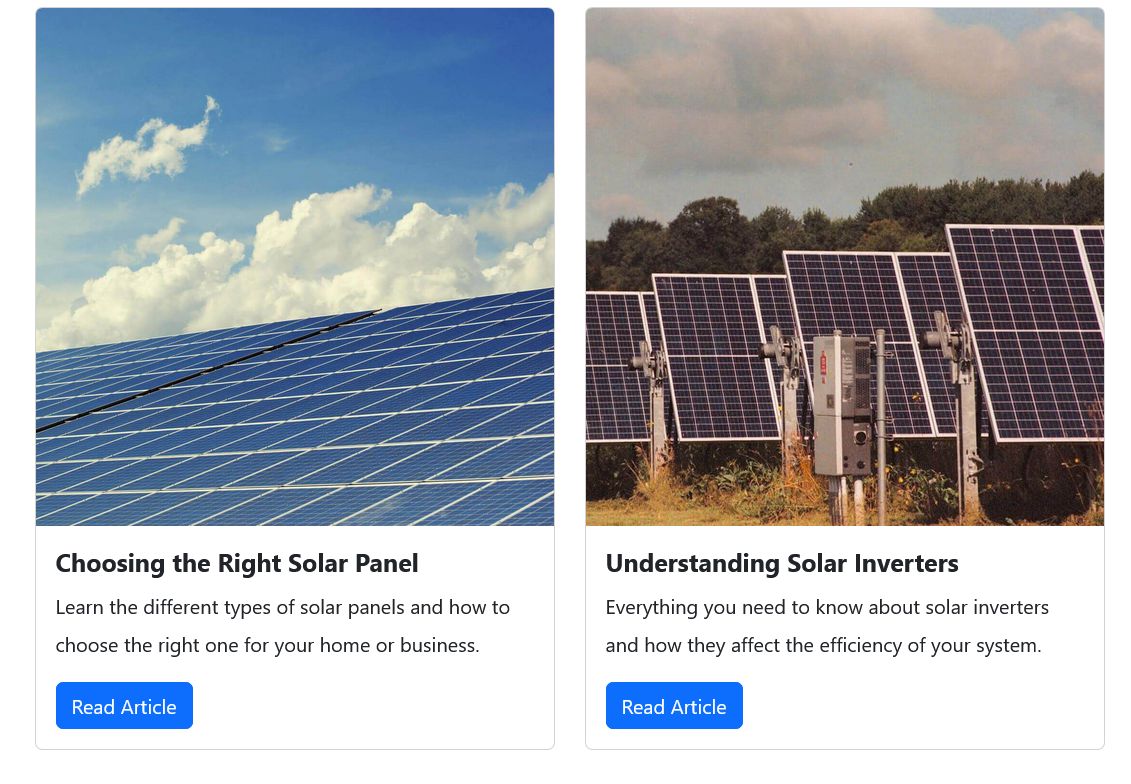The width and height of the screenshot is (1131, 784).
Task: Click Read Article under Understanding Solar Inverters
Action: click(674, 706)
